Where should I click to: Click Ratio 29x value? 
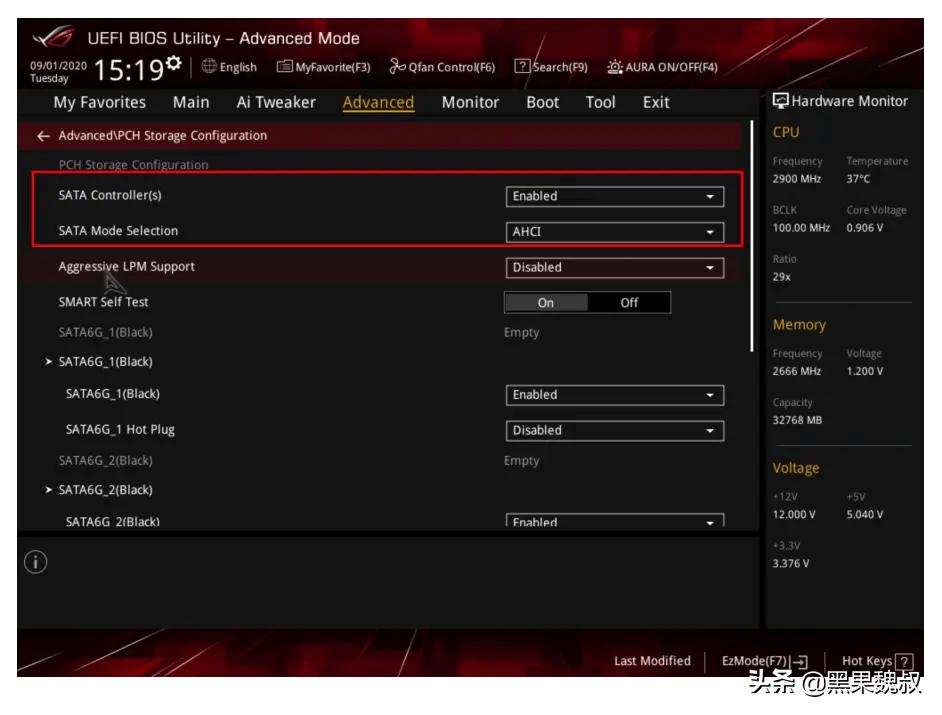tap(782, 277)
